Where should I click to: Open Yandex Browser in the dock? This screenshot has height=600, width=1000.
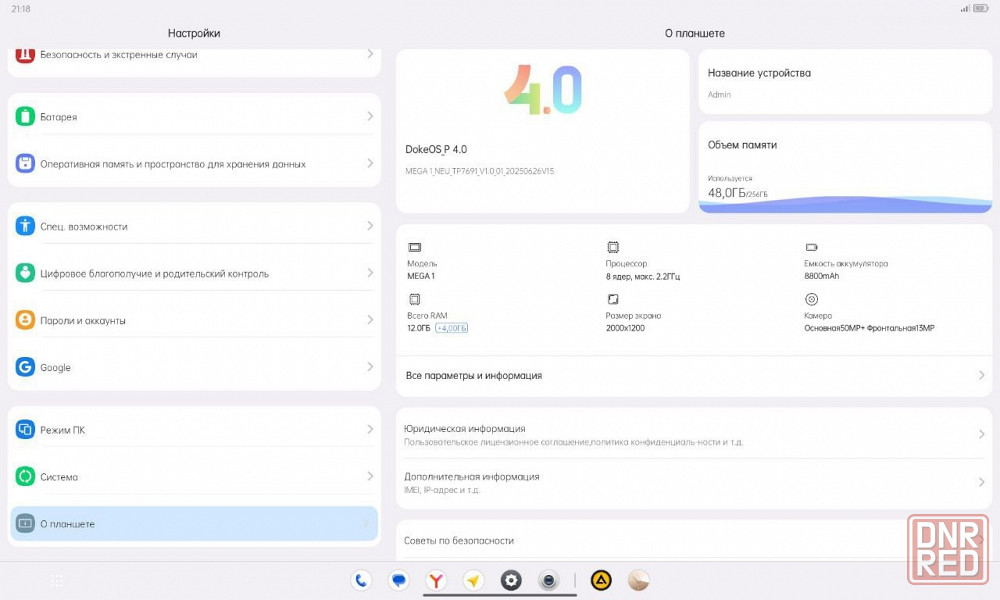point(437,580)
